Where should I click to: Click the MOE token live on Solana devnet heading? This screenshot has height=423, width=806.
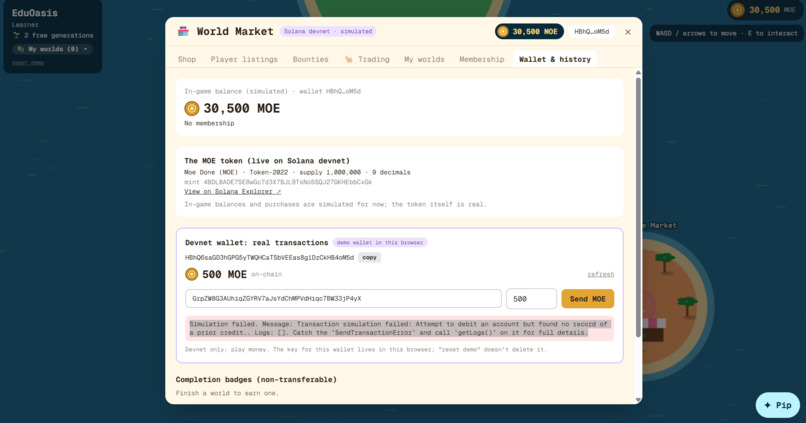tap(267, 161)
